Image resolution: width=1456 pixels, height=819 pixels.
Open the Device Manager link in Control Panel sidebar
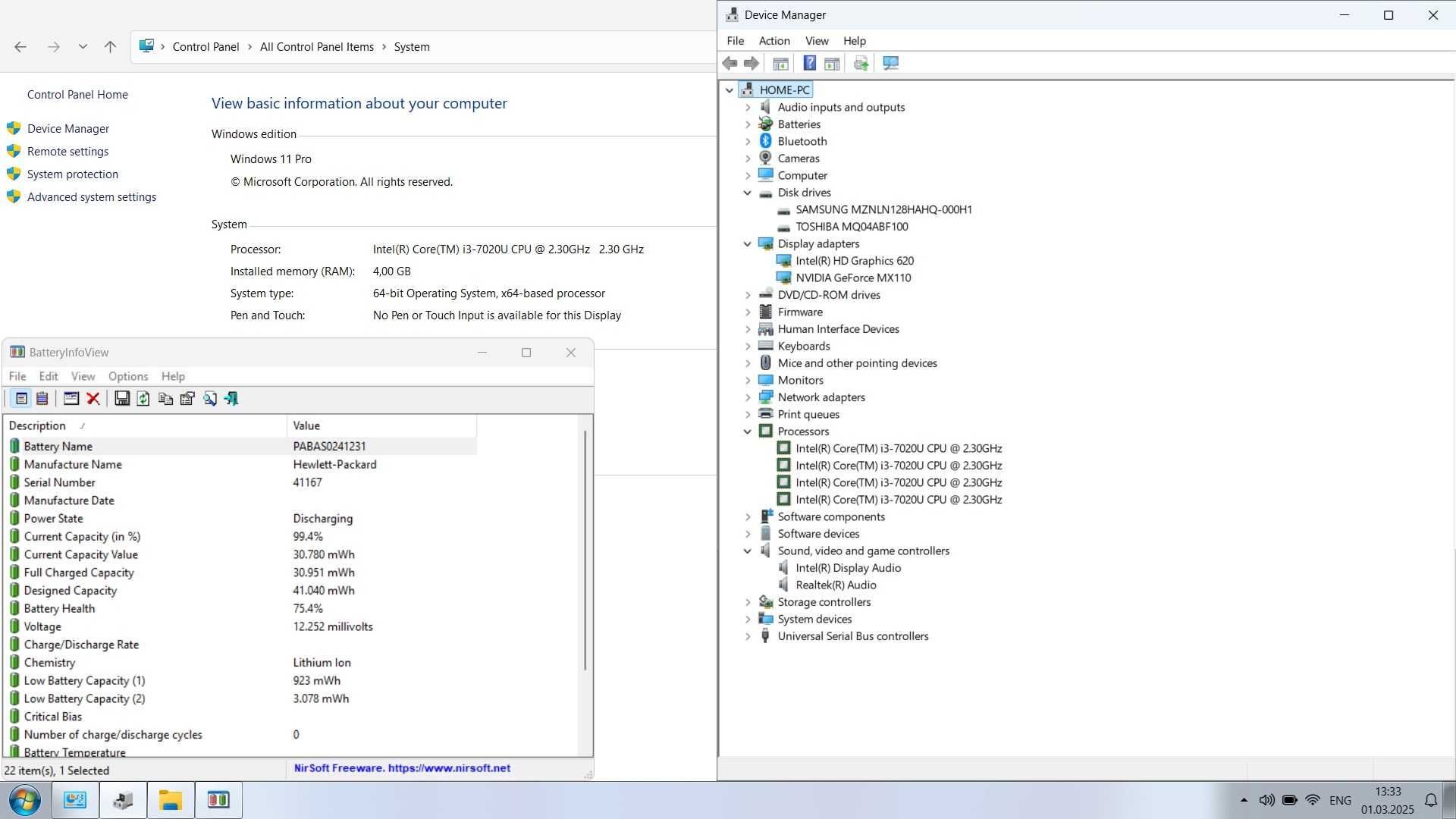click(x=68, y=129)
